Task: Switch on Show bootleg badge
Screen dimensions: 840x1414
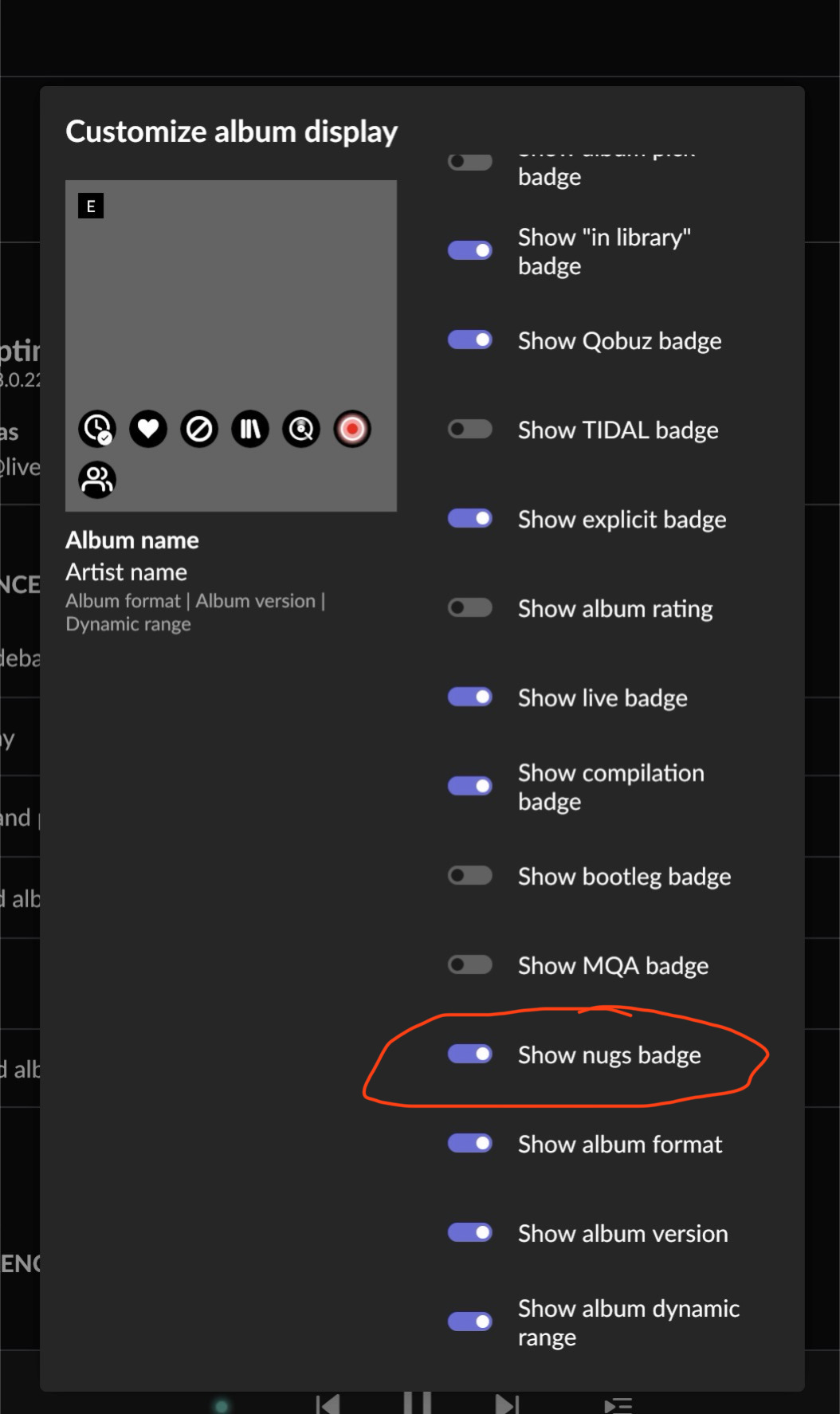Action: pyautogui.click(x=470, y=876)
